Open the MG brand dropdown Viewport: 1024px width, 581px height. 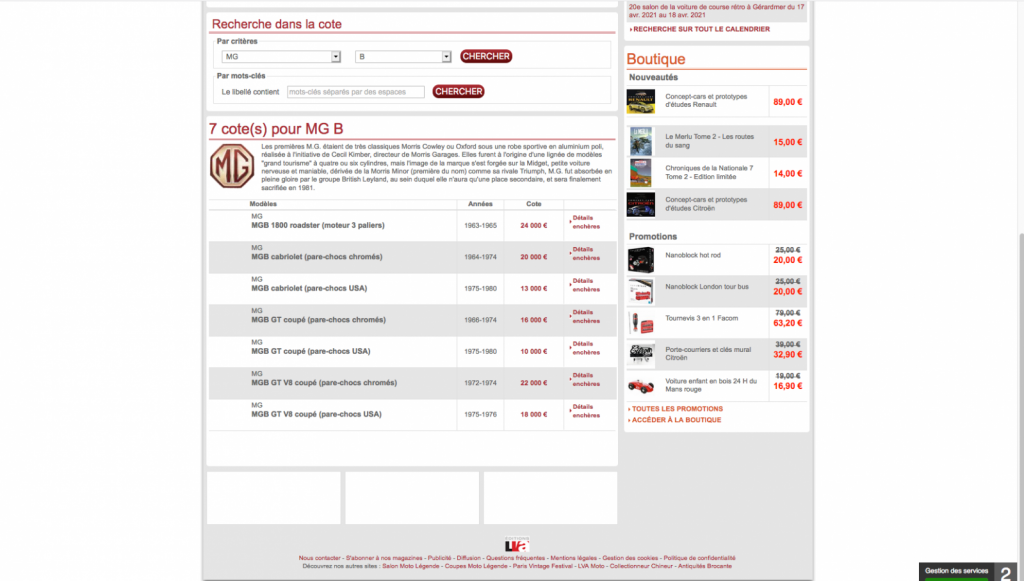pyautogui.click(x=281, y=57)
